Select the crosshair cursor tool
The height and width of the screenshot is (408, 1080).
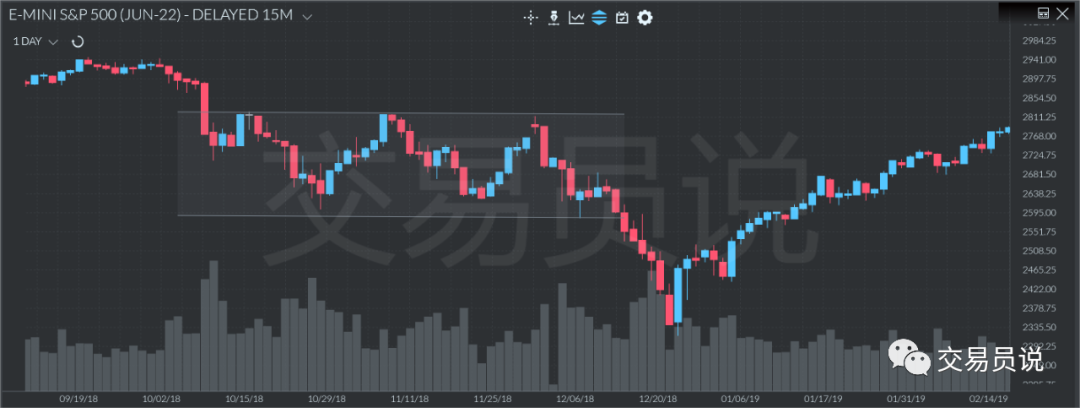(x=531, y=17)
